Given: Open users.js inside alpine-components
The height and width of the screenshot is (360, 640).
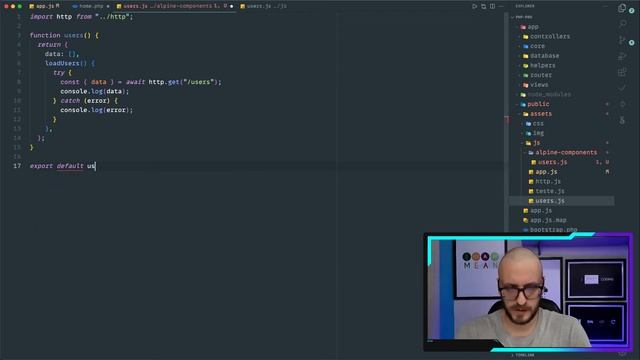Looking at the screenshot, I should coord(552,162).
